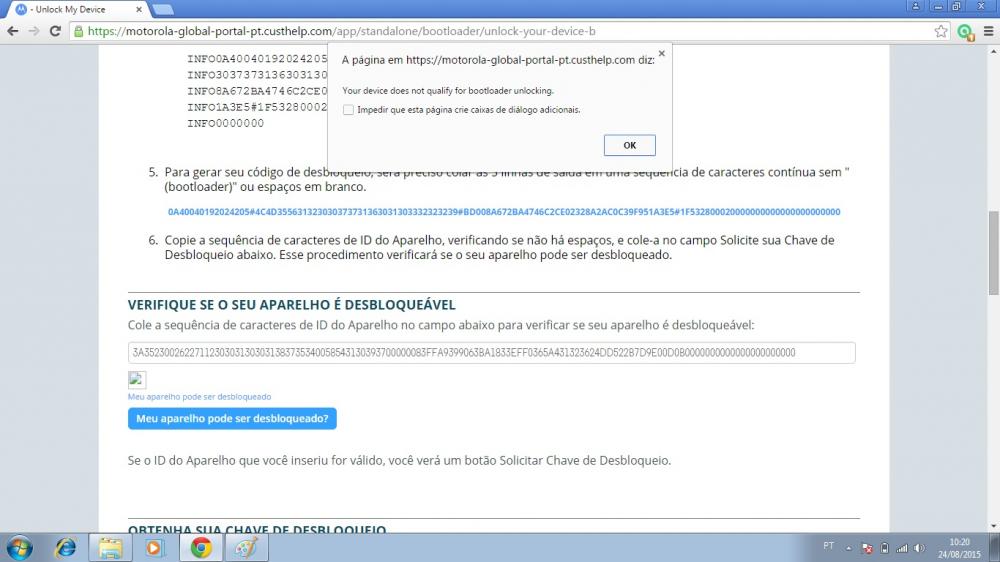Click the scrollbar up arrow
The height and width of the screenshot is (562, 1000).
pos(994,51)
